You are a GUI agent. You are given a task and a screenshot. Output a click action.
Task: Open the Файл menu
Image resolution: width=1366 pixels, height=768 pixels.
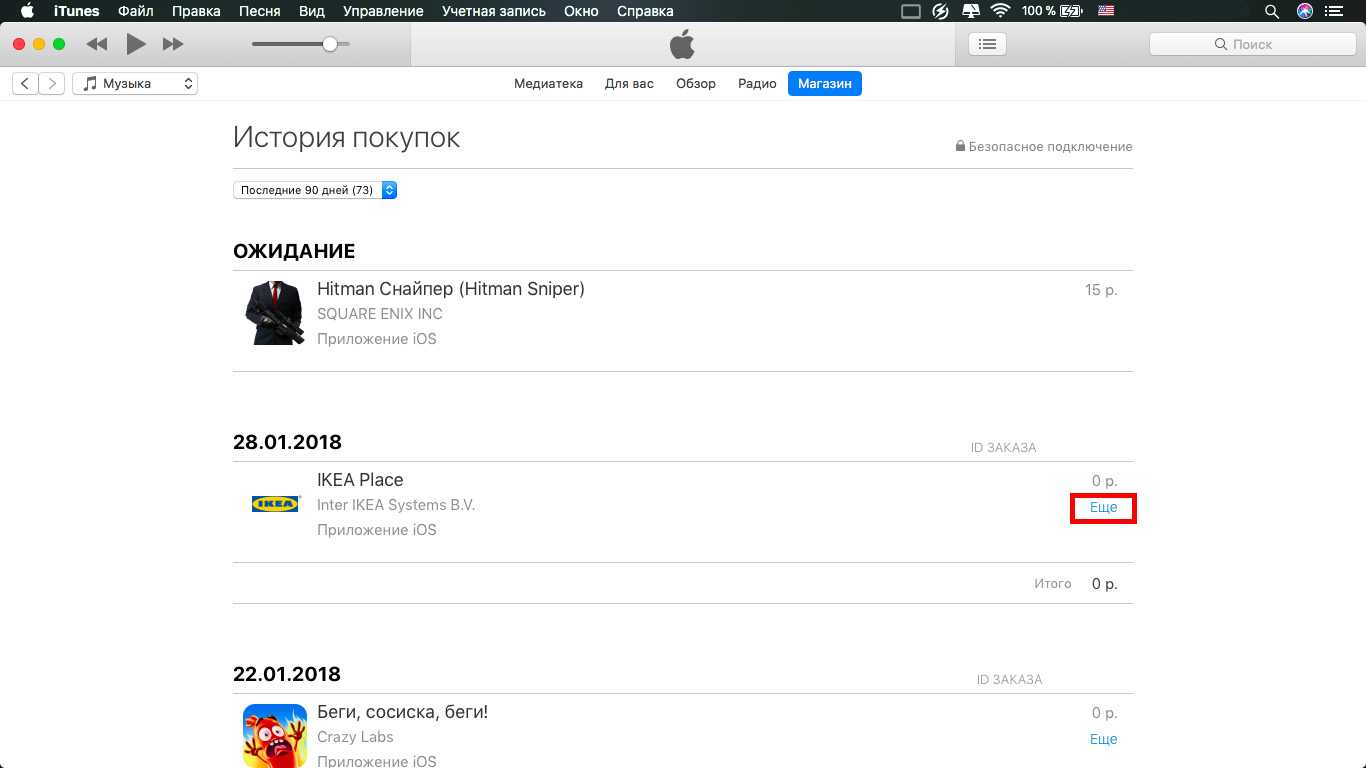135,11
